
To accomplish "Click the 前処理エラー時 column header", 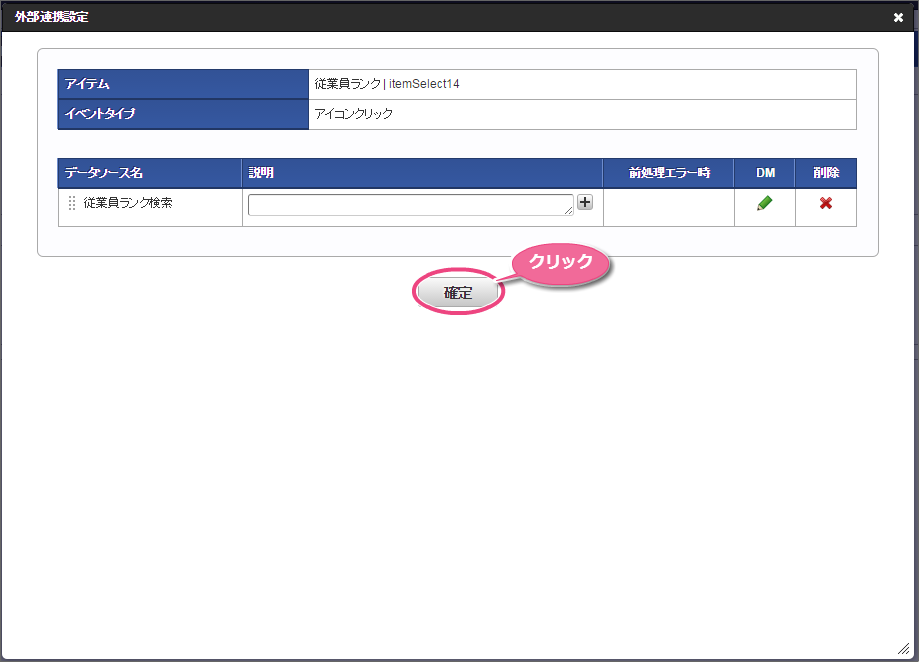I will pyautogui.click(x=669, y=173).
